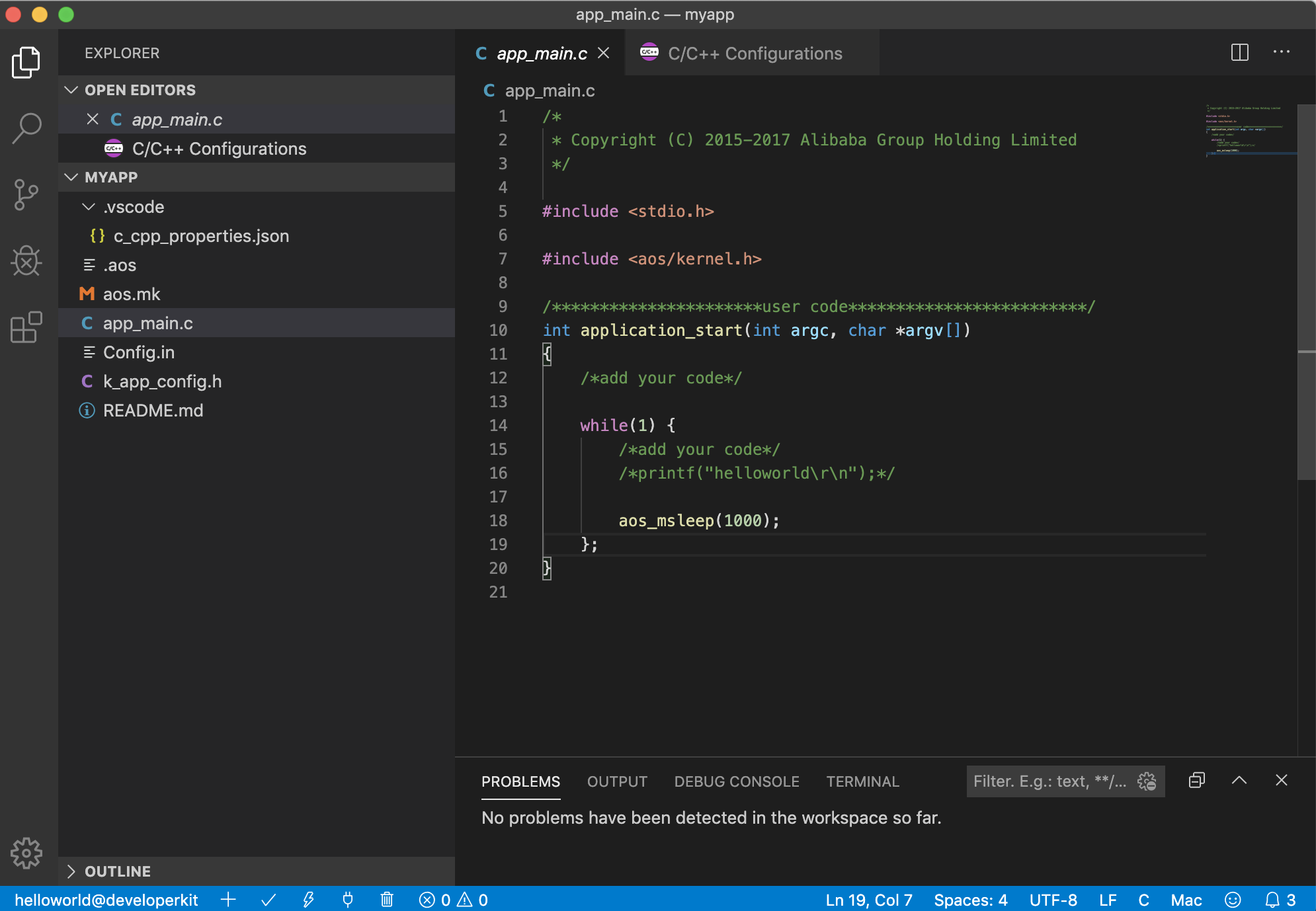Expand the OUTLINE section
This screenshot has height=911, width=1316.
71,871
